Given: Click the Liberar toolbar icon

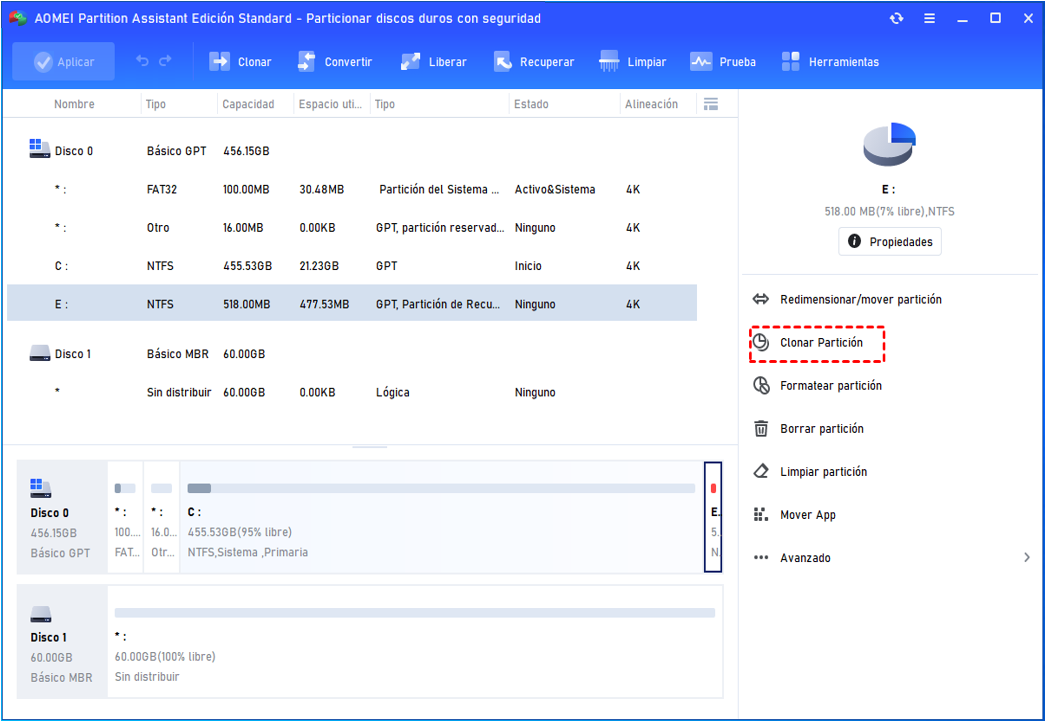Looking at the screenshot, I should (x=410, y=61).
